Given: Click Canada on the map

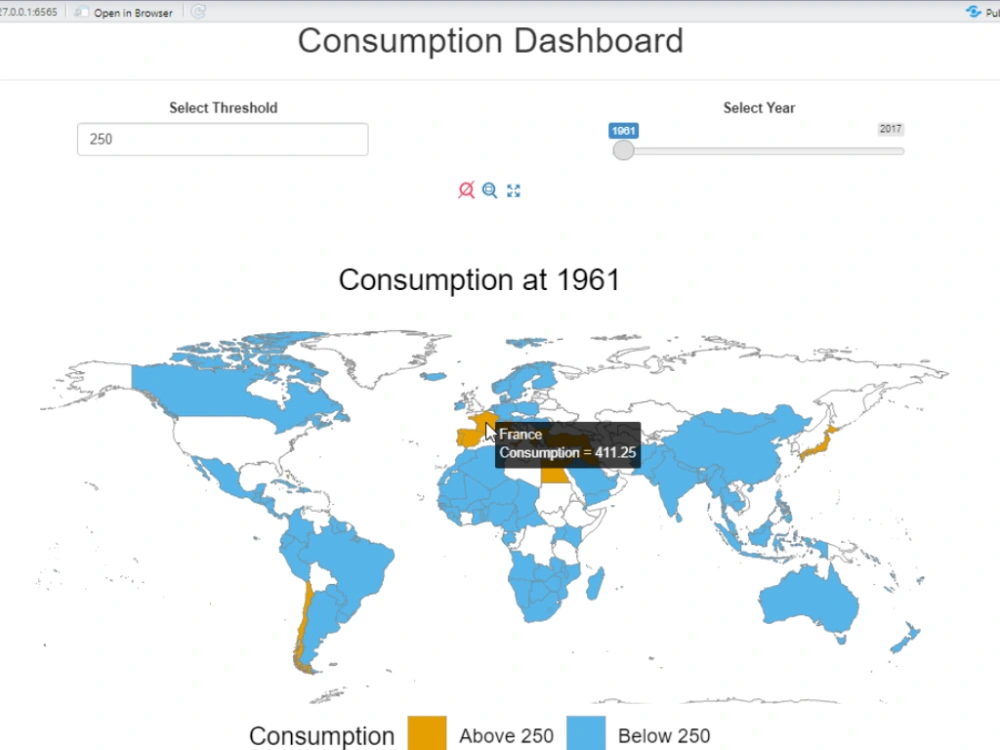Looking at the screenshot, I should point(210,392).
